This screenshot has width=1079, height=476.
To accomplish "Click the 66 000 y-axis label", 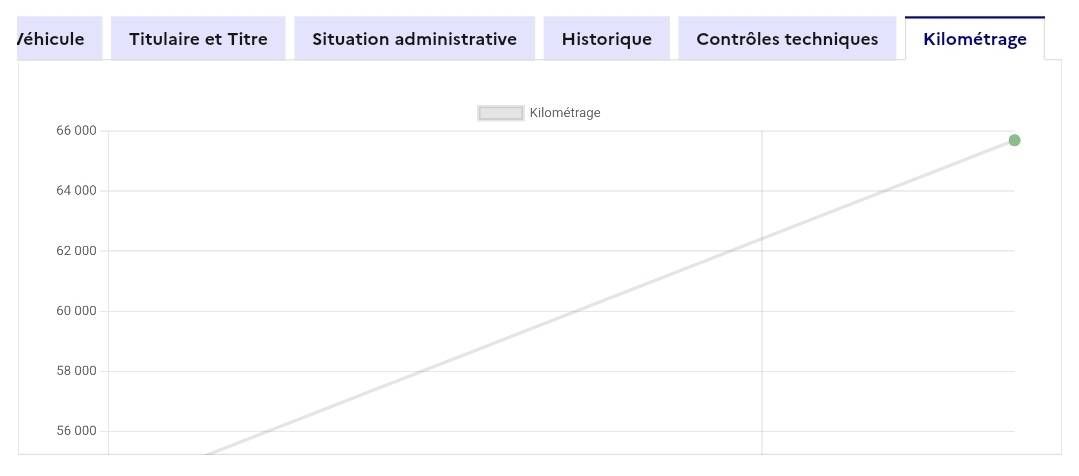I will (76, 131).
